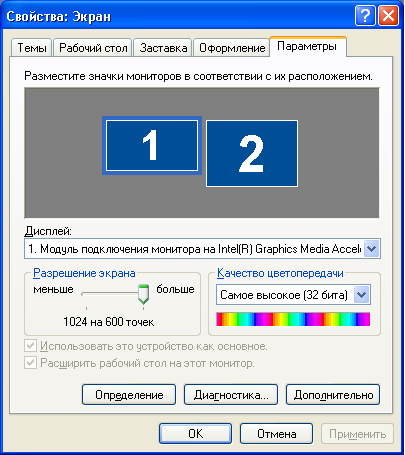Viewport: 405px width, 455px height.
Task: Open the color quality dropdown arrow
Action: click(x=362, y=295)
